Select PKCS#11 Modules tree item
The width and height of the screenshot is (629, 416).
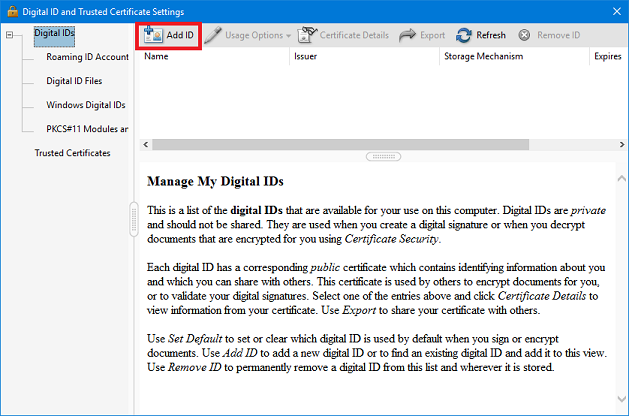86,129
